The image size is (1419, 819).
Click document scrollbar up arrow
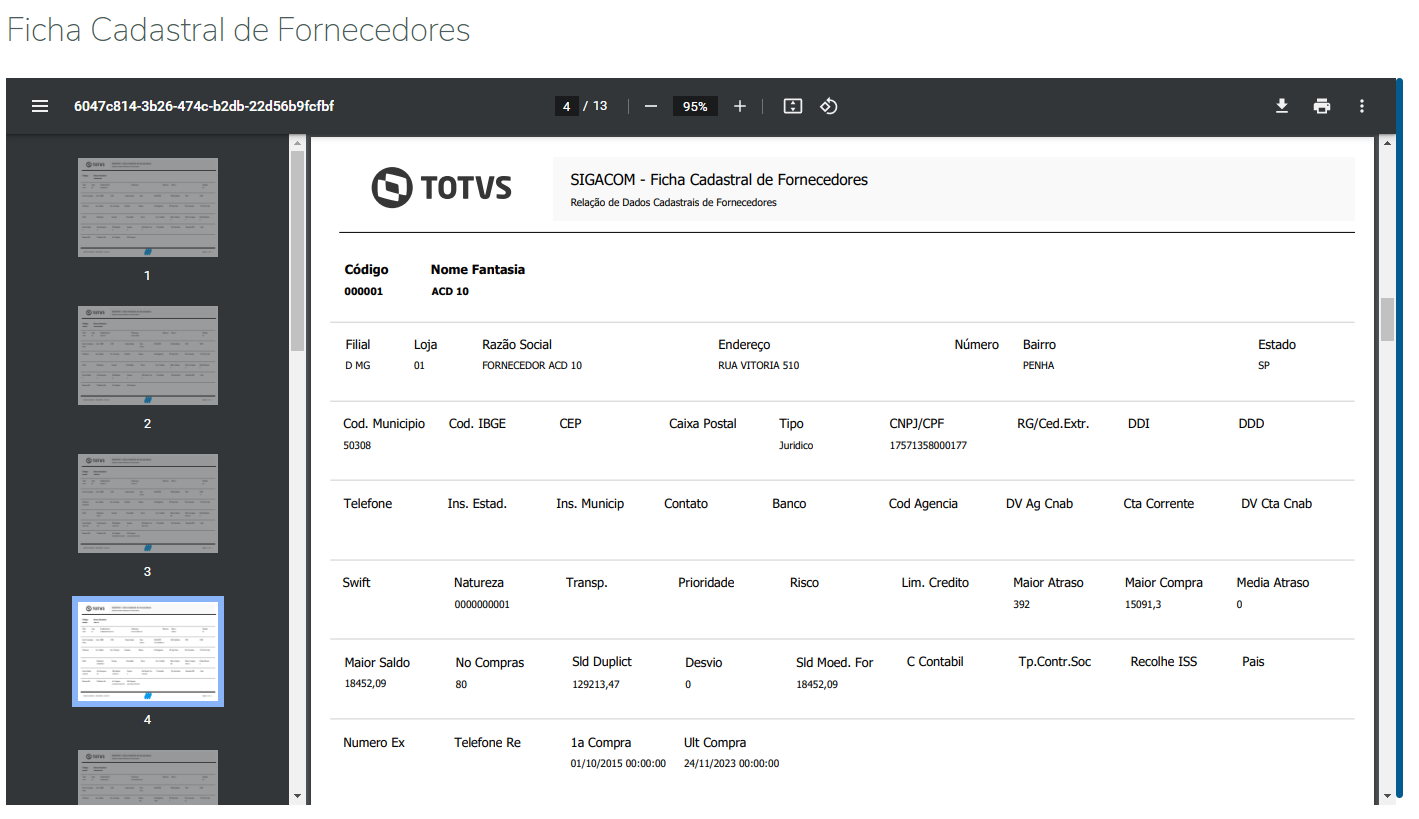pyautogui.click(x=1387, y=144)
